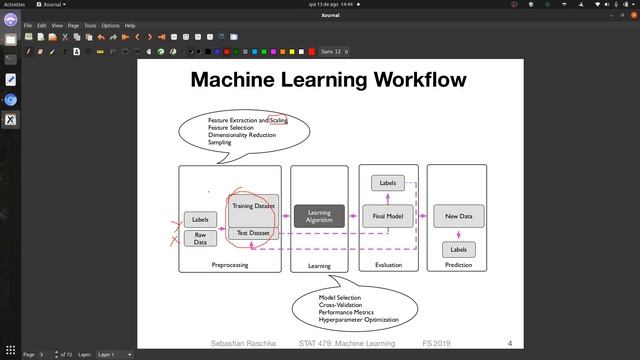
Task: Open the Edit menu
Action: coord(42,25)
